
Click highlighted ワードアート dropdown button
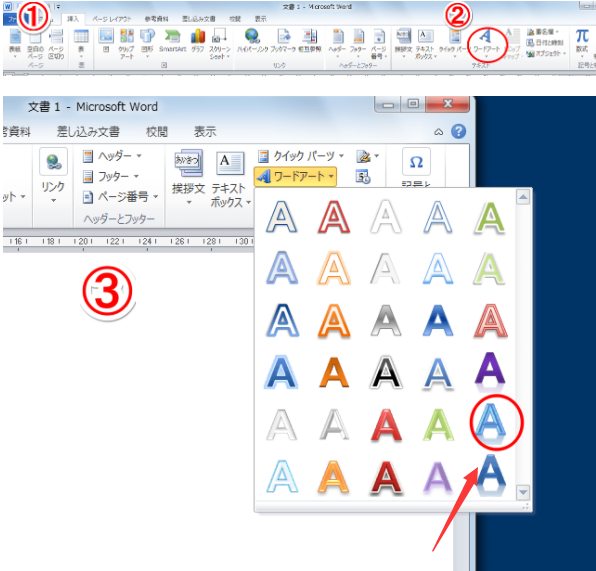point(295,176)
